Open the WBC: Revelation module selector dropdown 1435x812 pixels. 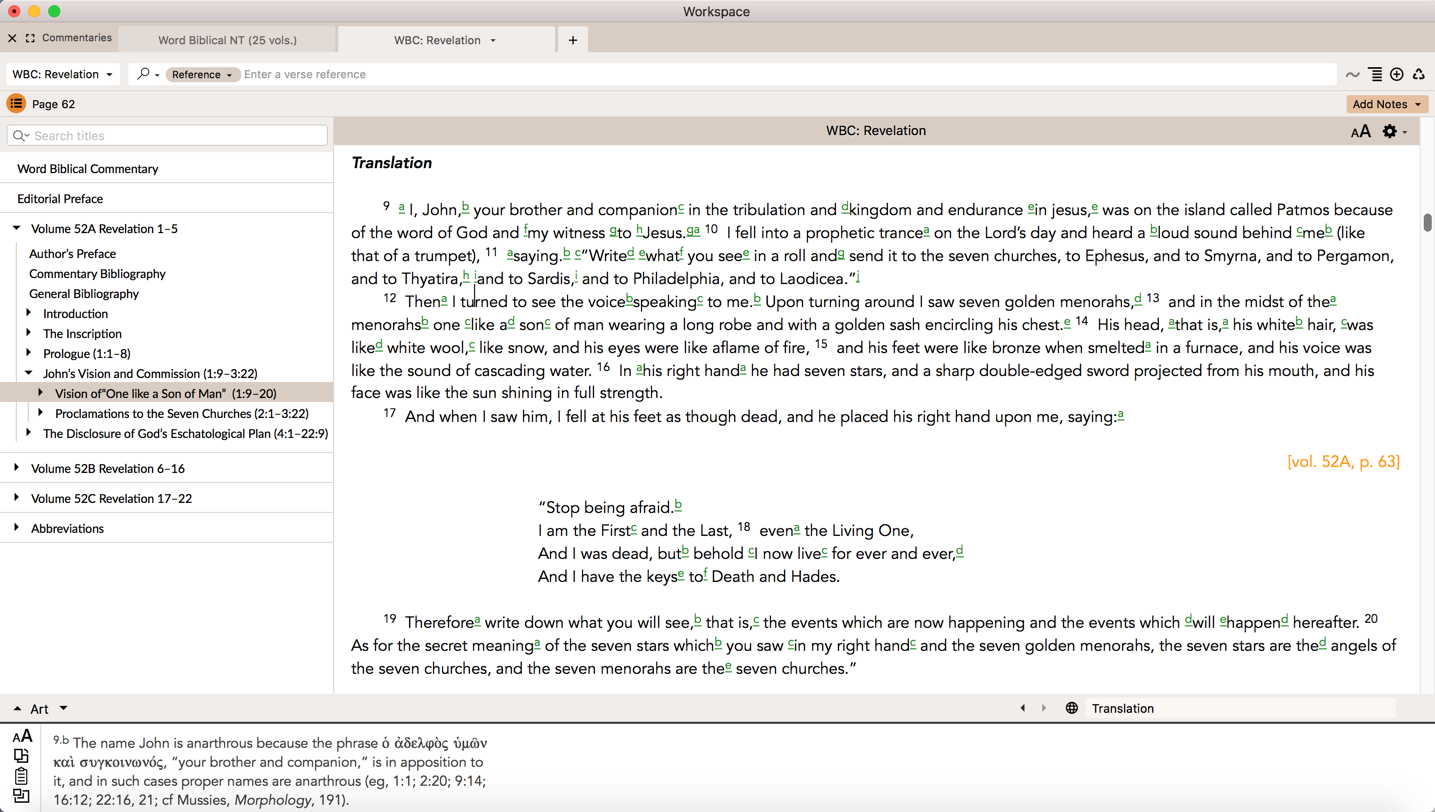click(x=62, y=74)
